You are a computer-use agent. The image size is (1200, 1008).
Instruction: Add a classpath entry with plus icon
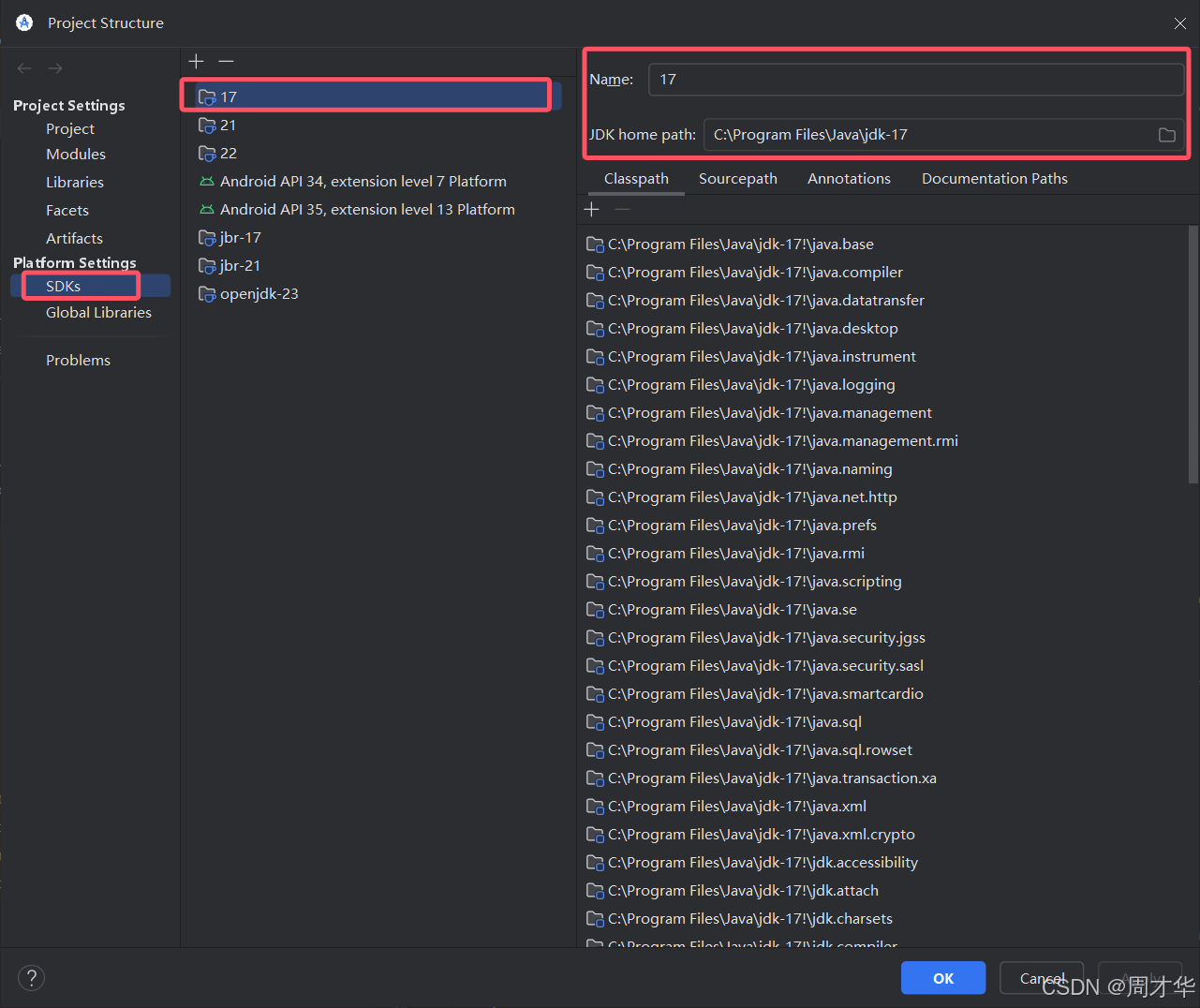[x=591, y=209]
